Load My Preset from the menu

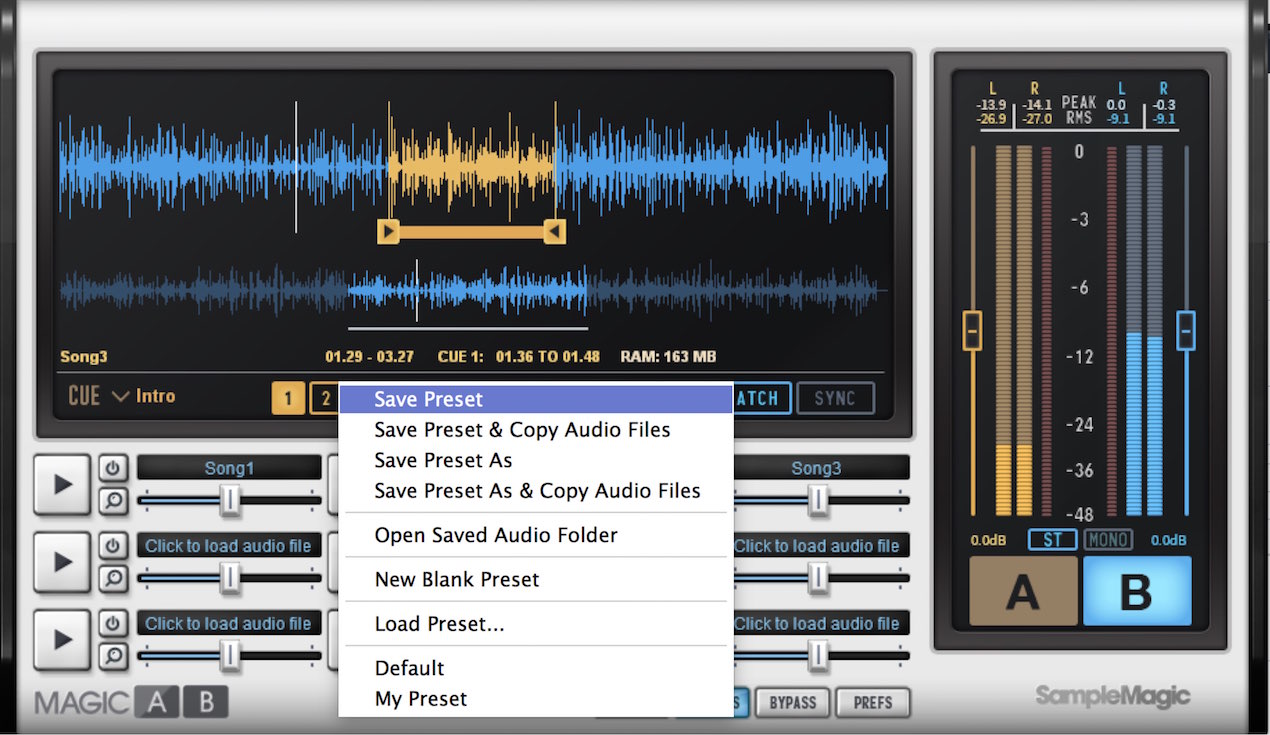click(x=536, y=699)
